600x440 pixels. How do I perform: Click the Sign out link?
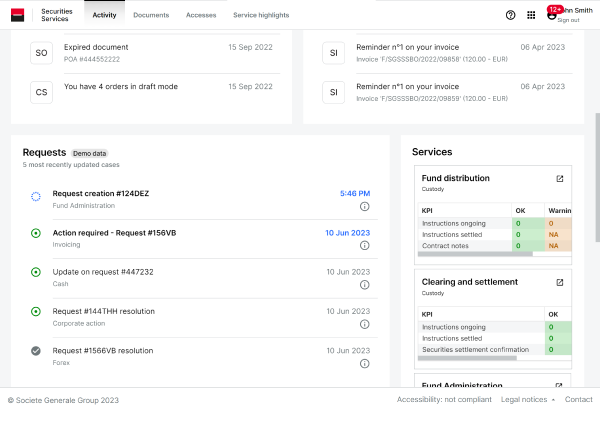568,20
